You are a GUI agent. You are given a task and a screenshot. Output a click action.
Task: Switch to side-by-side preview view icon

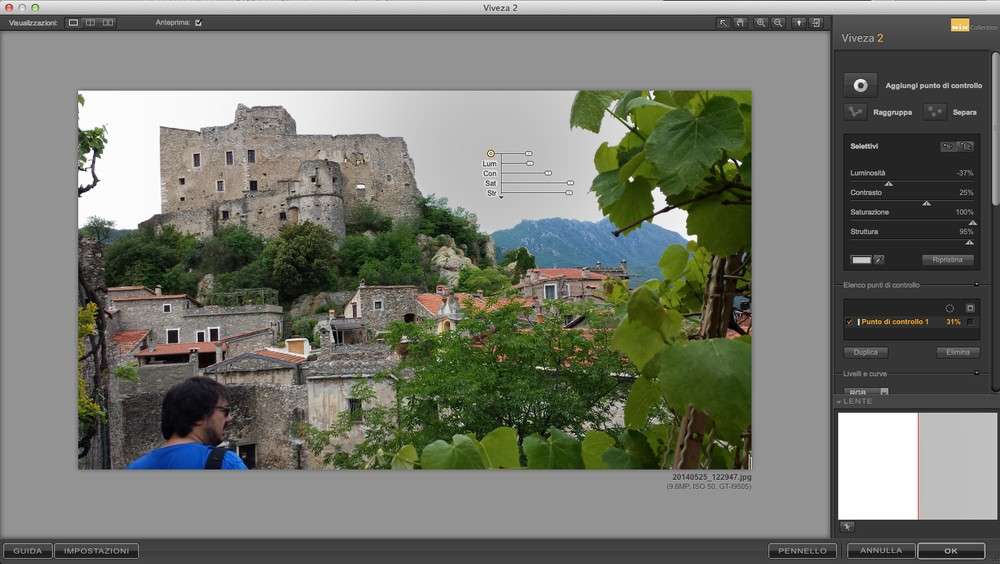90,22
